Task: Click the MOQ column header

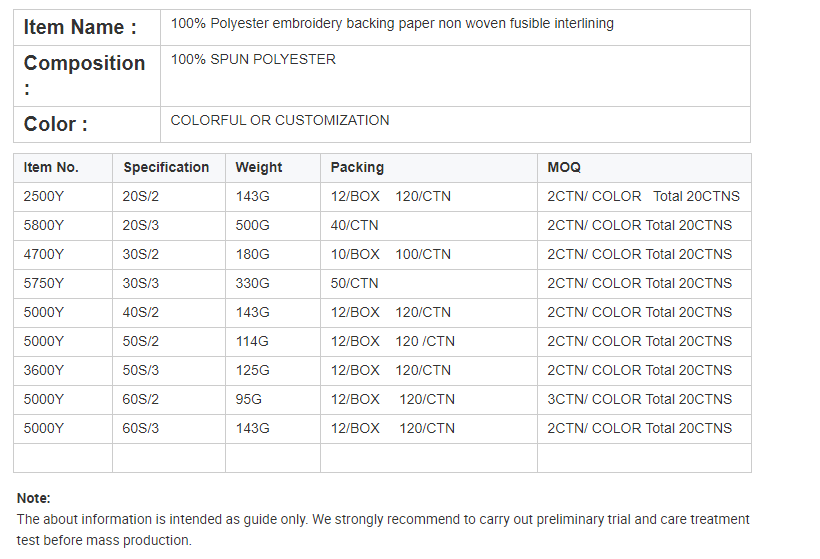Action: (564, 167)
